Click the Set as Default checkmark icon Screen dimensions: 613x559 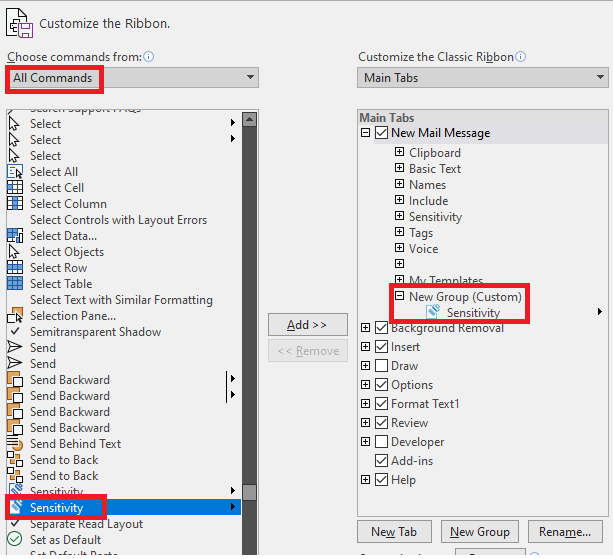(x=15, y=539)
